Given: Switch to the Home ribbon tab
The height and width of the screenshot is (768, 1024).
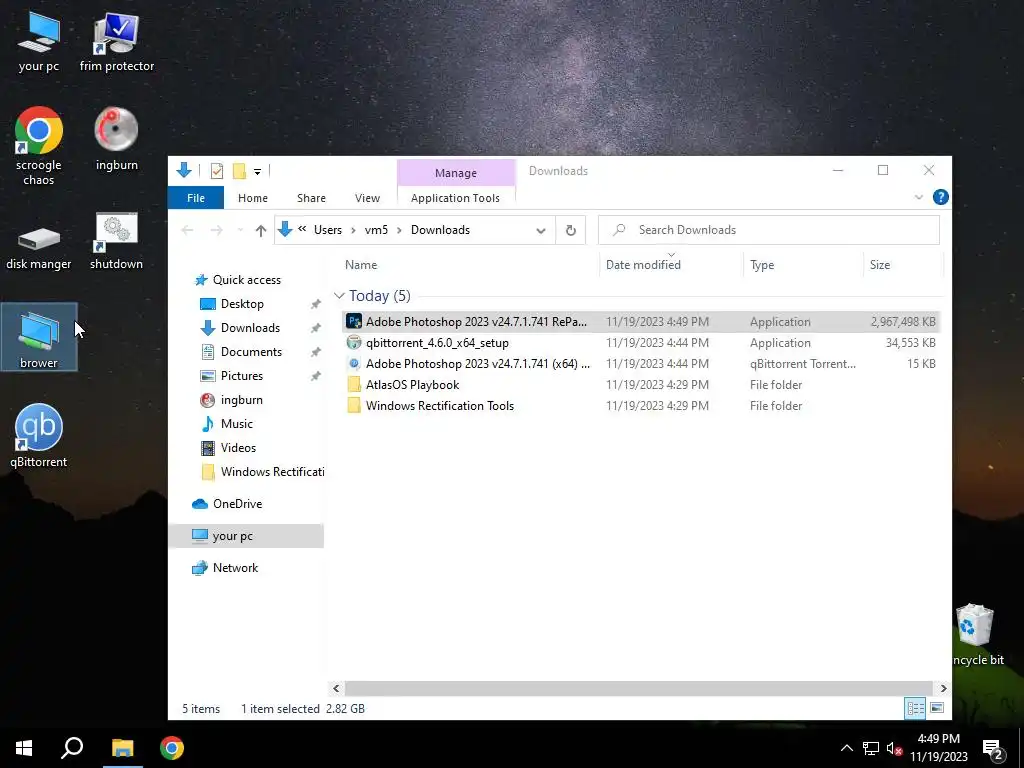Looking at the screenshot, I should (x=253, y=198).
